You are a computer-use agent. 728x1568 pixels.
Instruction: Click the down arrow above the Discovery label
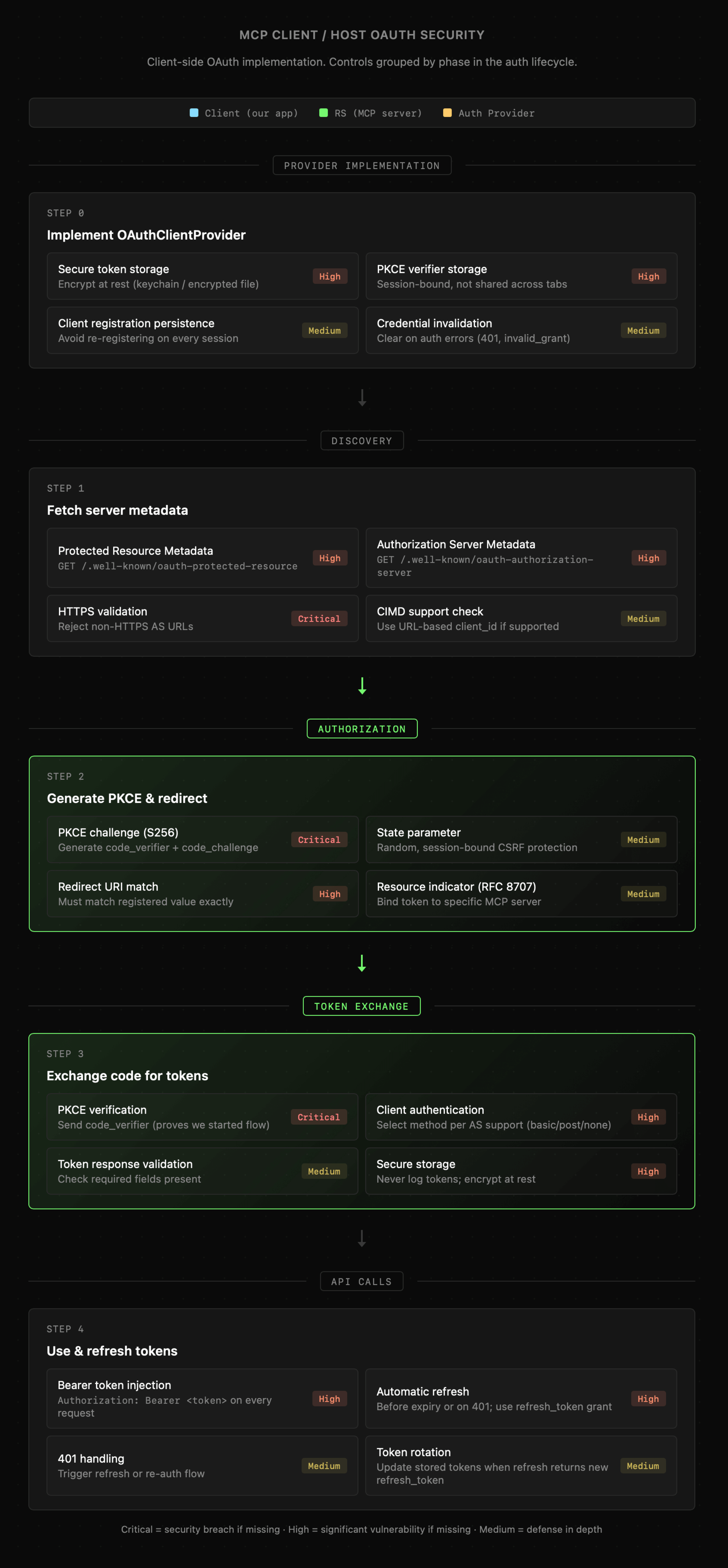[x=362, y=398]
